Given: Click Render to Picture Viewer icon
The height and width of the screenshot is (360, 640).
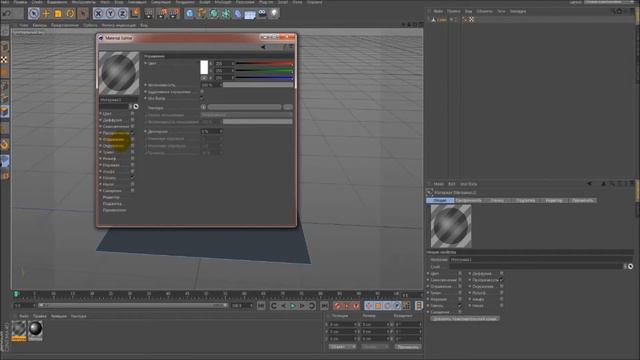Looking at the screenshot, I should (162, 13).
